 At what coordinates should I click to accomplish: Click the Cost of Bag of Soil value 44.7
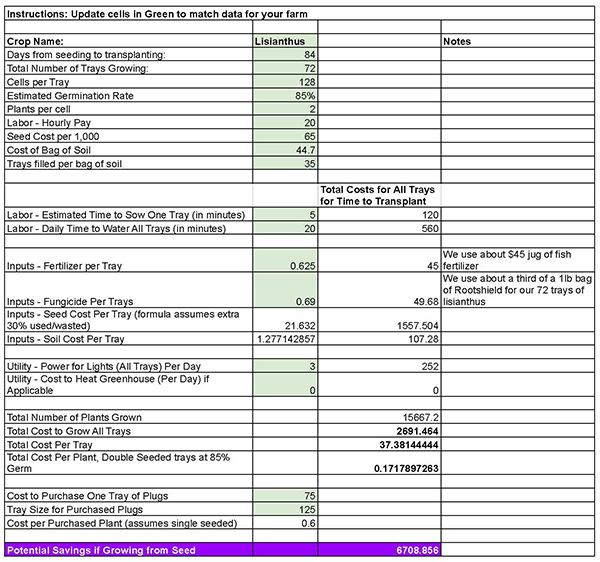(285, 149)
